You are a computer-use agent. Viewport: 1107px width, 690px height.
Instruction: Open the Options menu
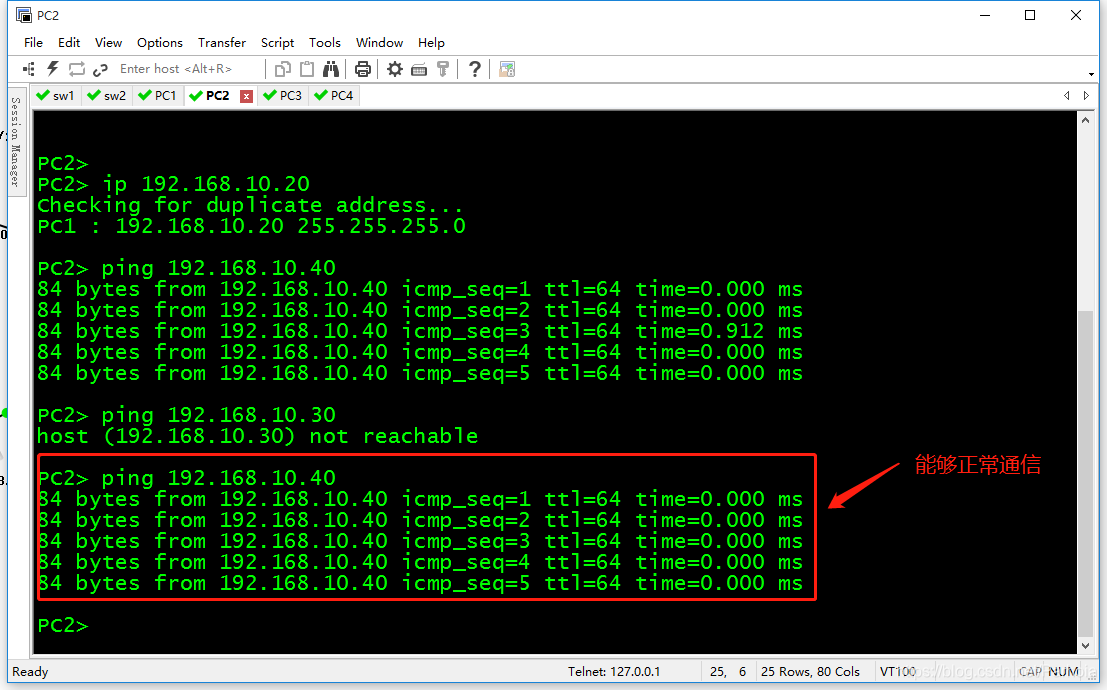click(x=160, y=42)
